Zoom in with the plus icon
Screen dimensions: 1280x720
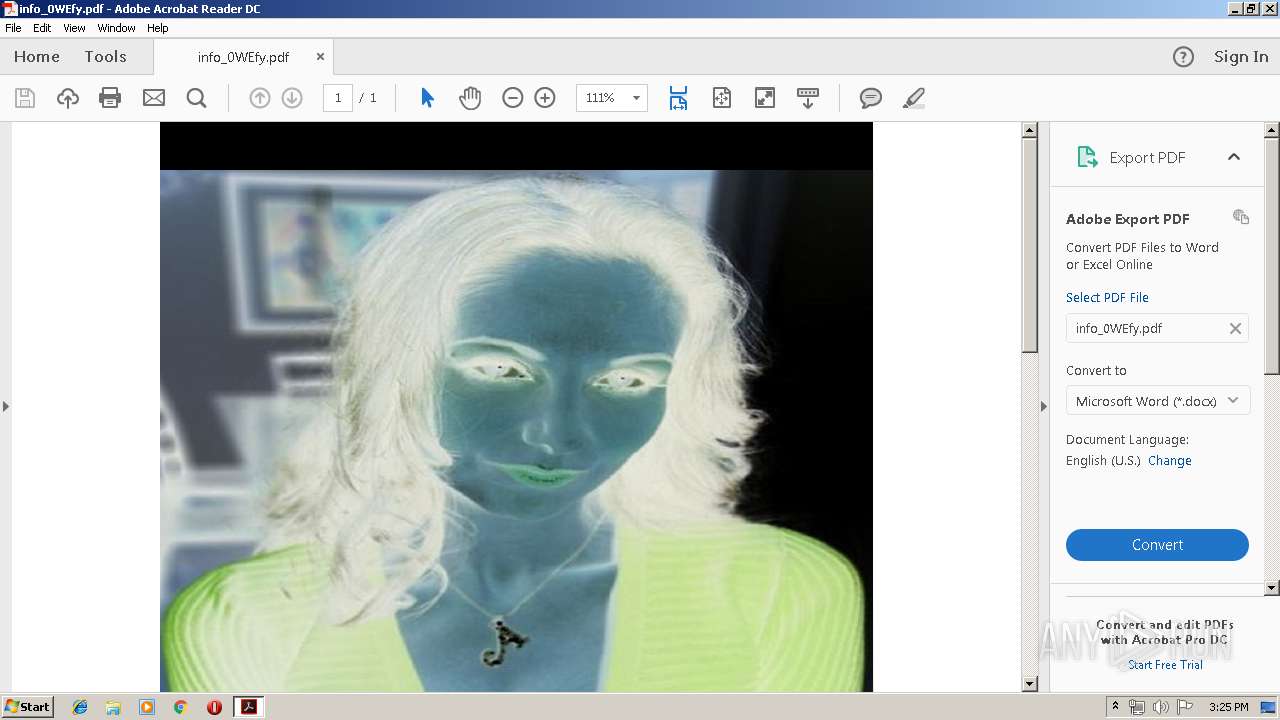(545, 98)
